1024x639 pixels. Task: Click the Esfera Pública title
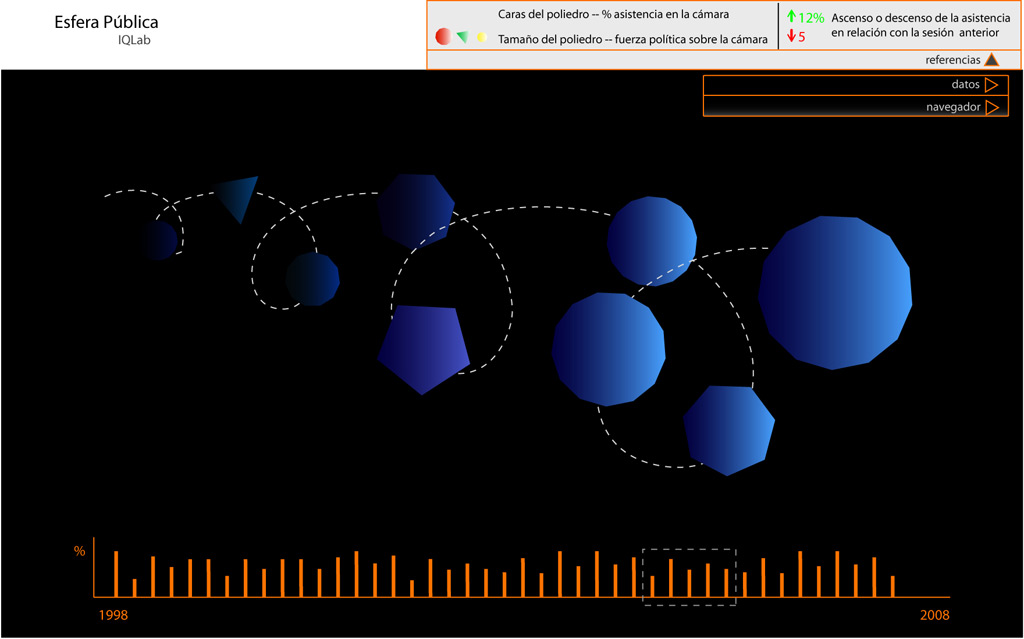click(106, 22)
